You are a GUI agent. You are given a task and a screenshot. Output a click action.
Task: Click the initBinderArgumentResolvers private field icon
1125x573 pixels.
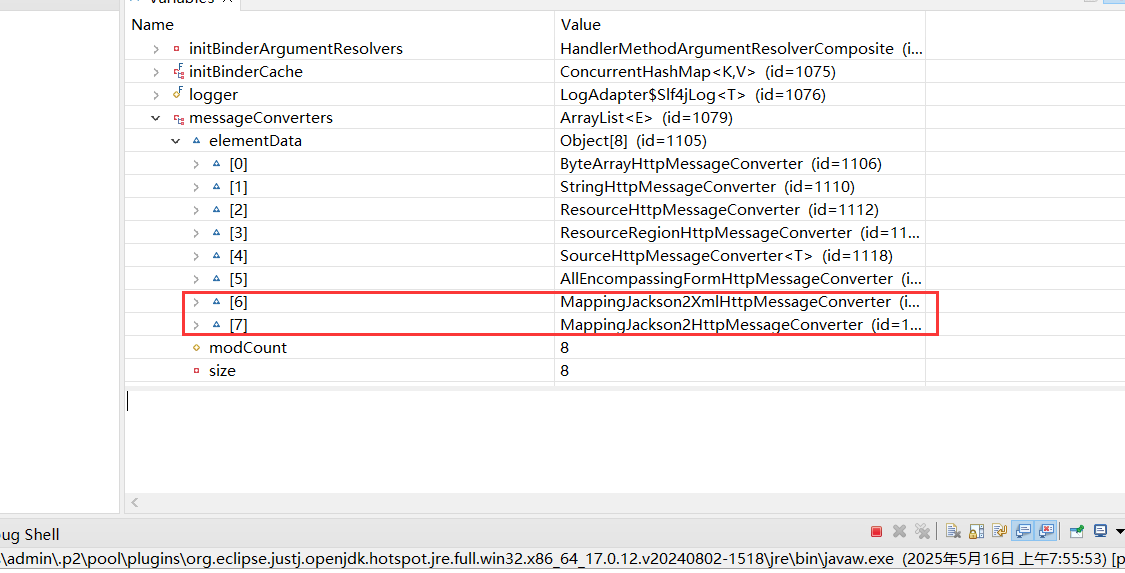point(176,49)
